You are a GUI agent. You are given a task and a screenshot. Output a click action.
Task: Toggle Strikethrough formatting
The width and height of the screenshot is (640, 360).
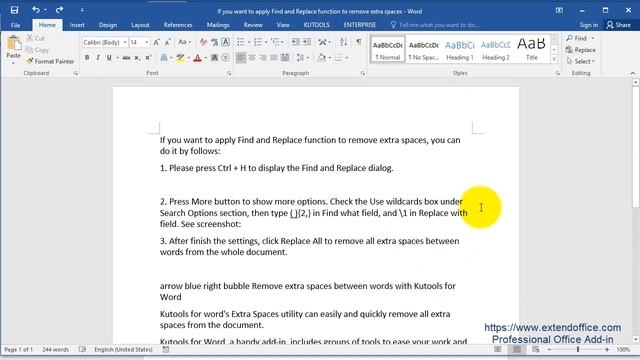coord(127,58)
